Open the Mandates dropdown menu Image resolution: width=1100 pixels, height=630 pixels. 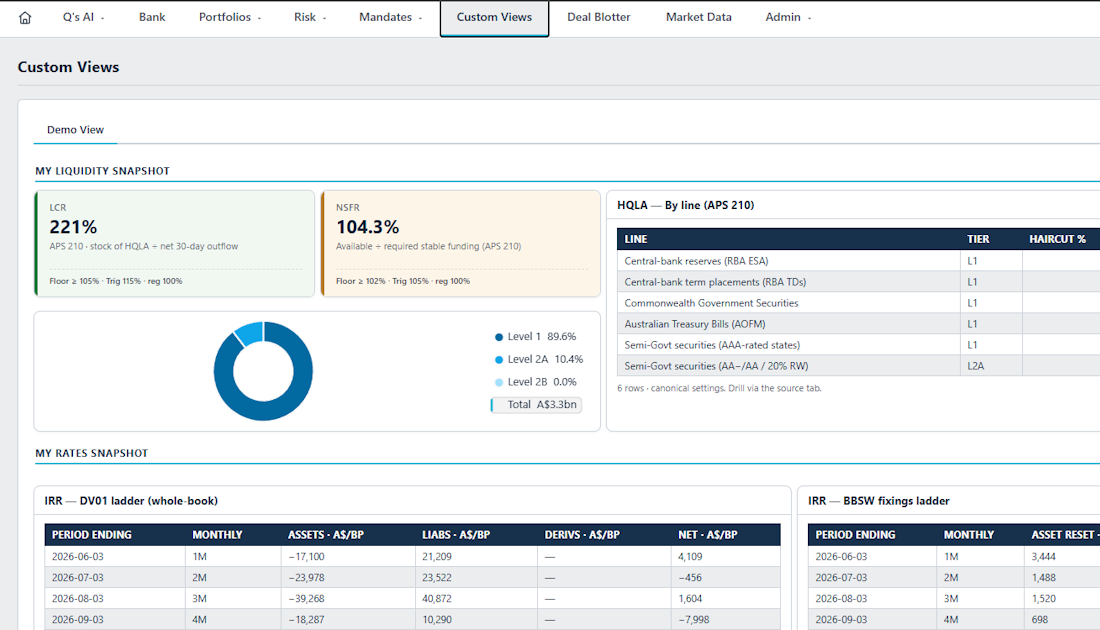(391, 18)
